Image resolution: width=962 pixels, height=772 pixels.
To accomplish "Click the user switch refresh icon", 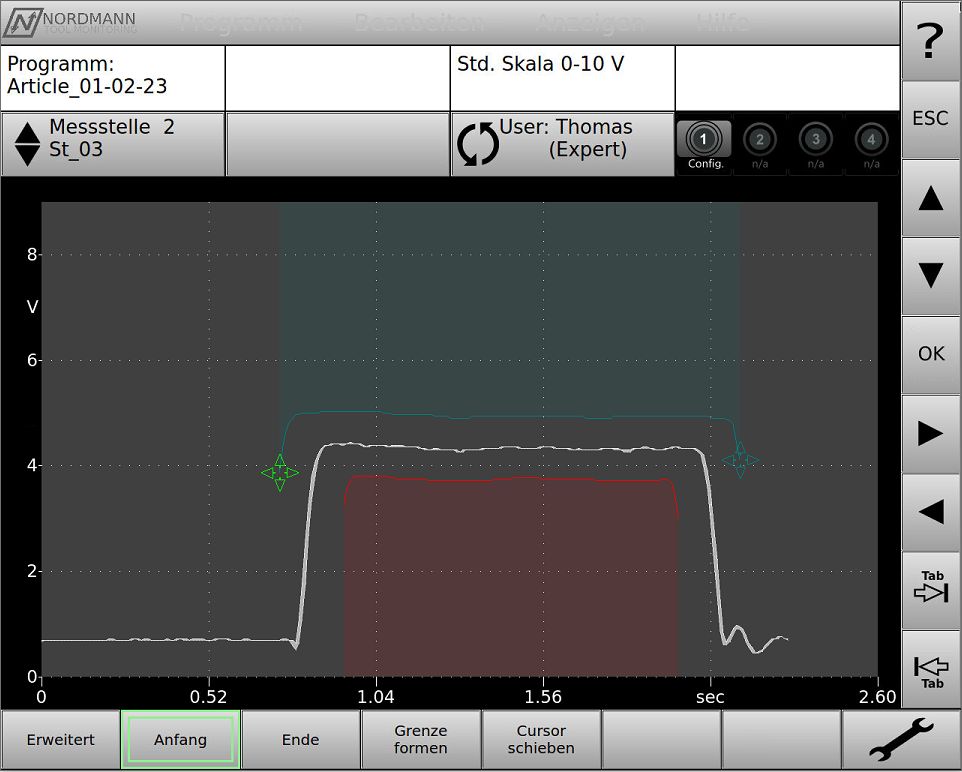I will [x=477, y=144].
